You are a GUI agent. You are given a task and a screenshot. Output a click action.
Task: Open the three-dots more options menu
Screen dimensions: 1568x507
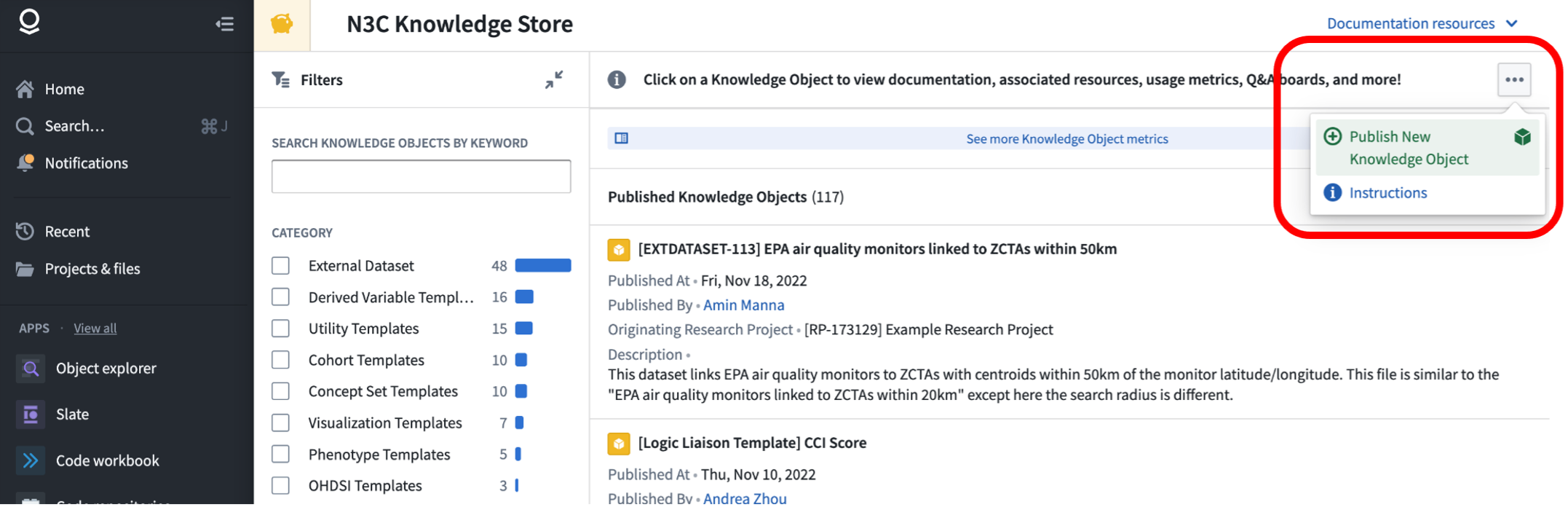1514,79
